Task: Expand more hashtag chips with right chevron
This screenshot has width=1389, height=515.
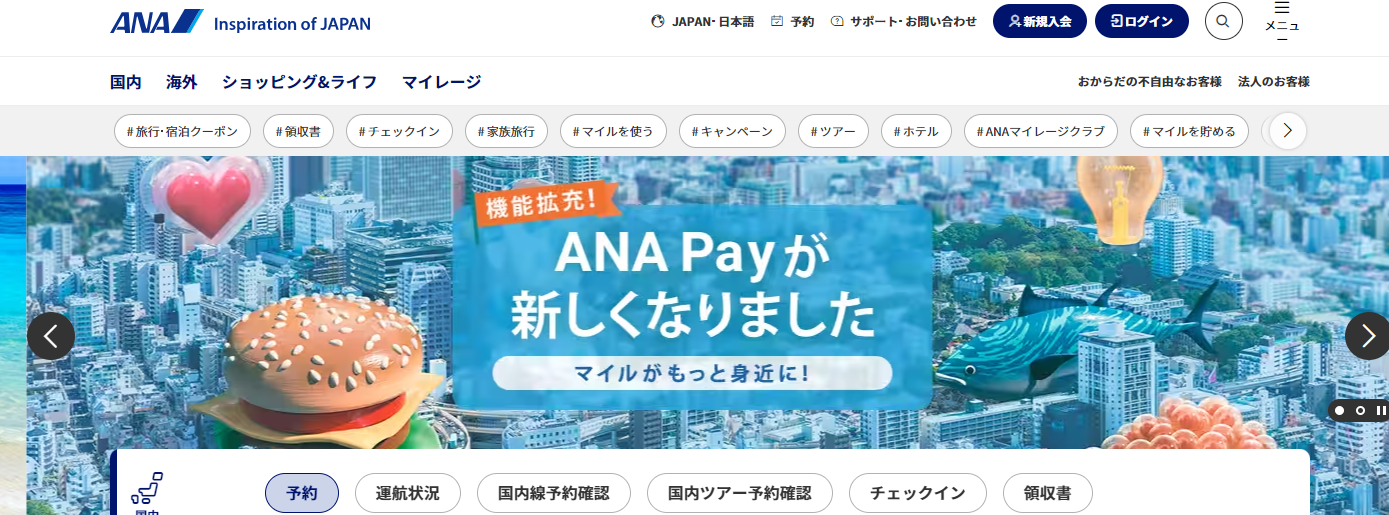Action: pos(1288,131)
